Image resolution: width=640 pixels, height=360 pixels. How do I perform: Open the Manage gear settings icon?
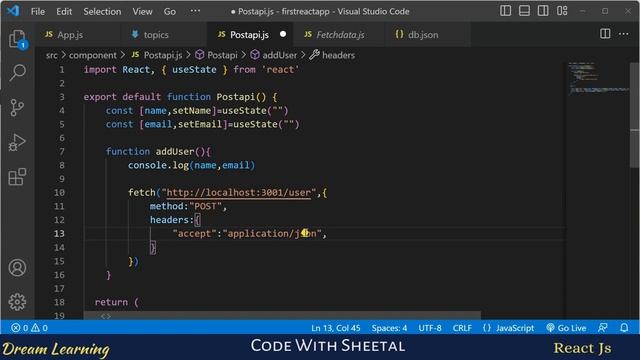point(17,302)
